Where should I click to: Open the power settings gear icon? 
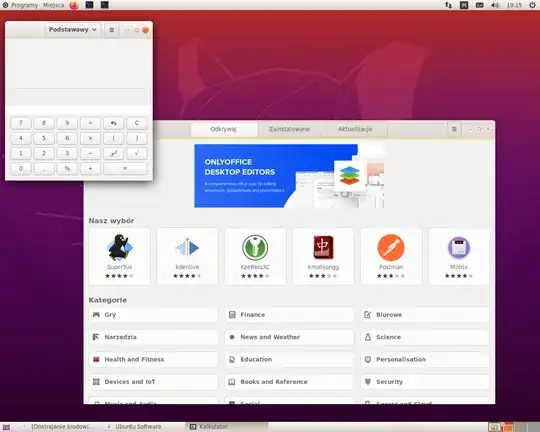pos(532,5)
